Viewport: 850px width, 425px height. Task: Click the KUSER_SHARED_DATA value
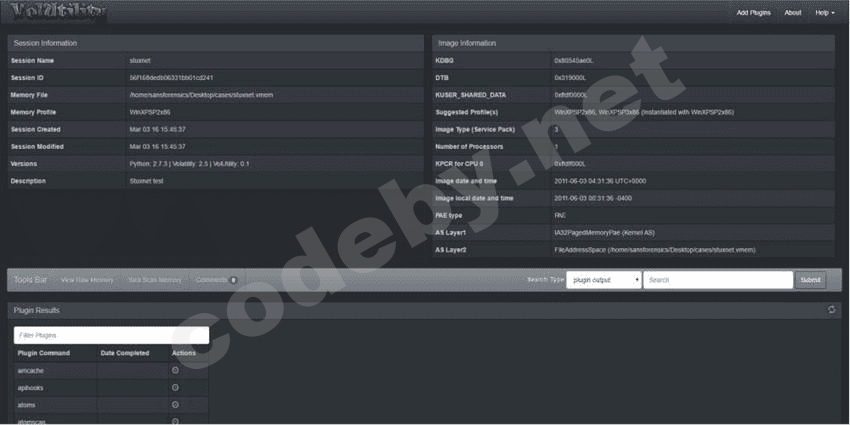click(x=571, y=95)
